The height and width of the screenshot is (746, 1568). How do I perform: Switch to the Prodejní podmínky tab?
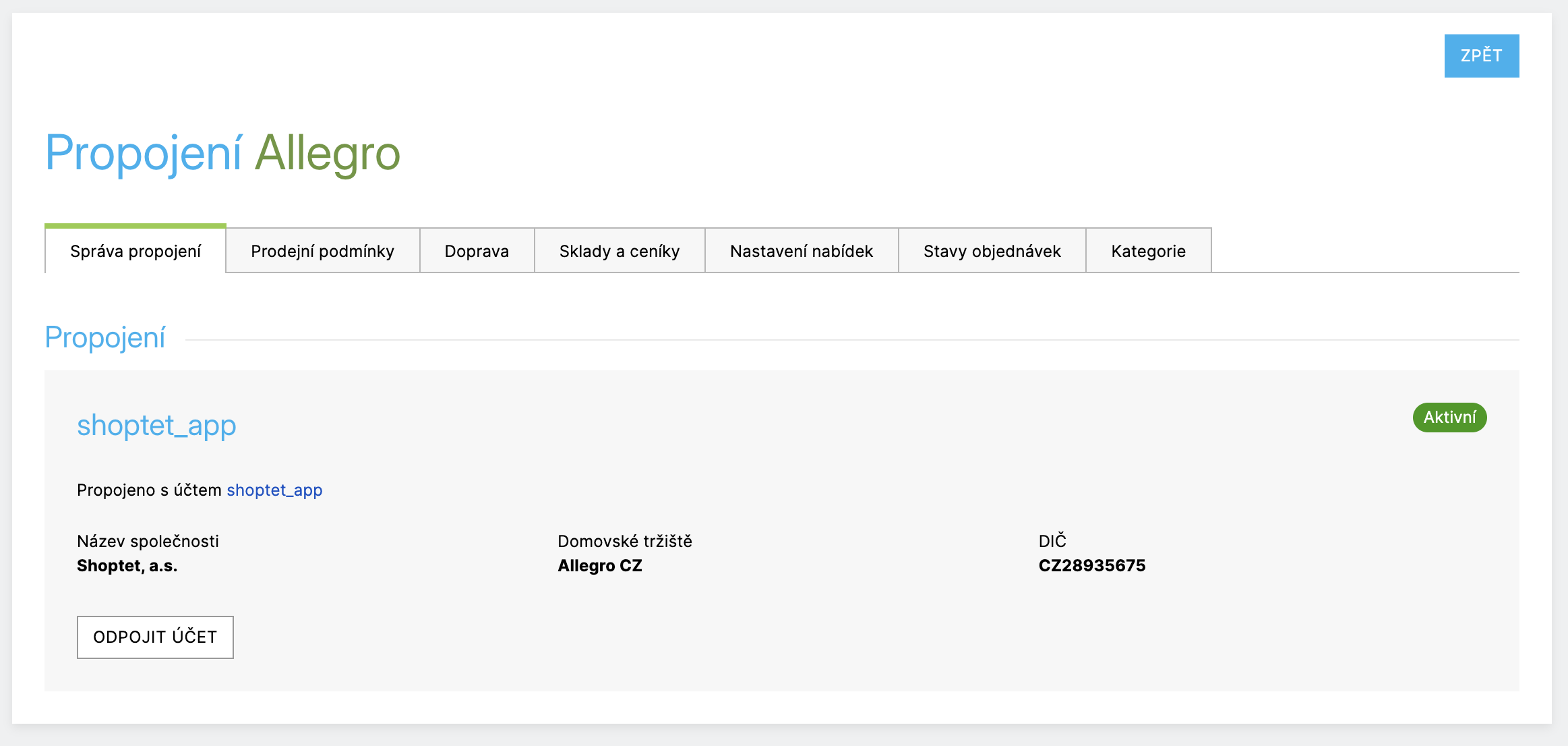pos(322,251)
